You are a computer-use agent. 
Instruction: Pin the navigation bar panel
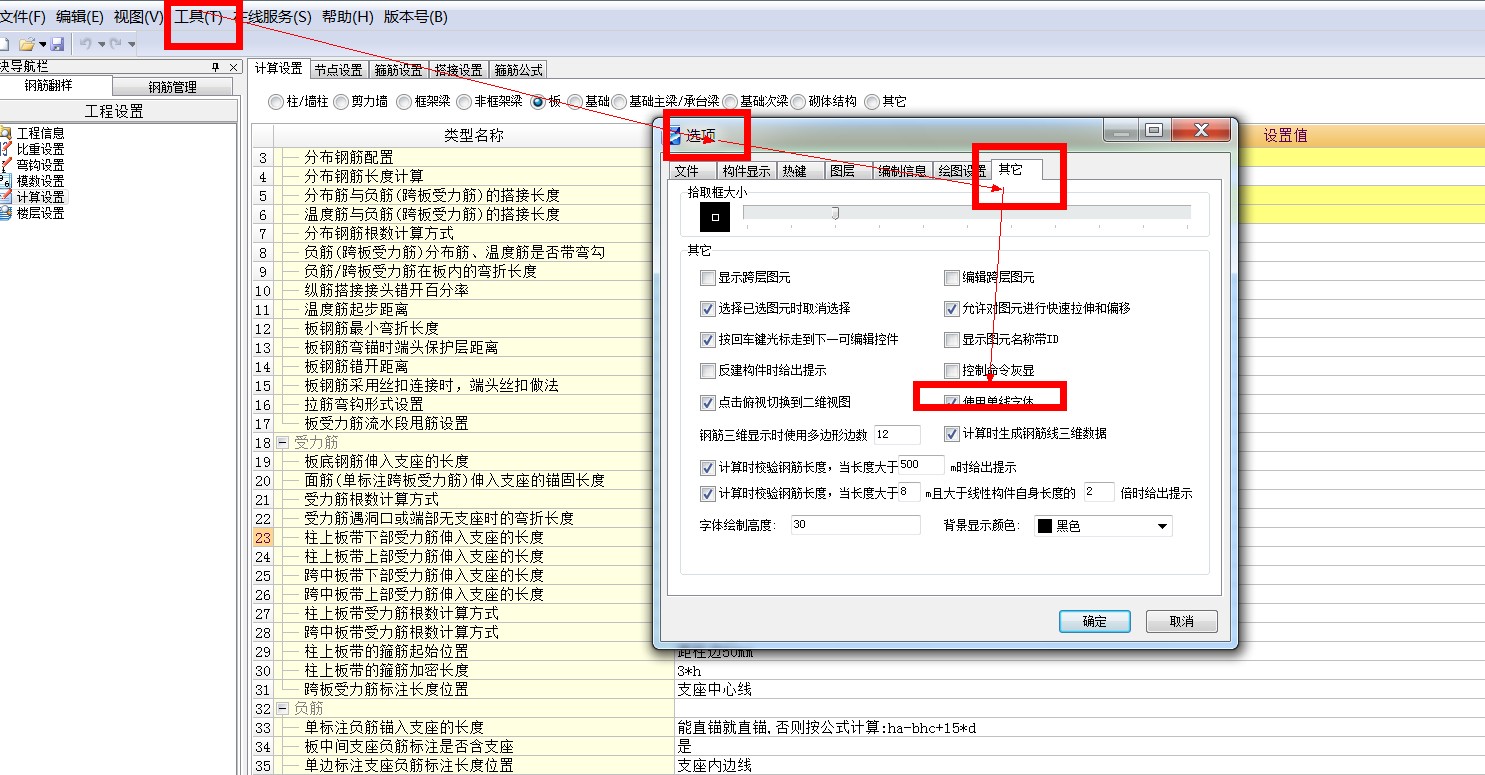(215, 67)
